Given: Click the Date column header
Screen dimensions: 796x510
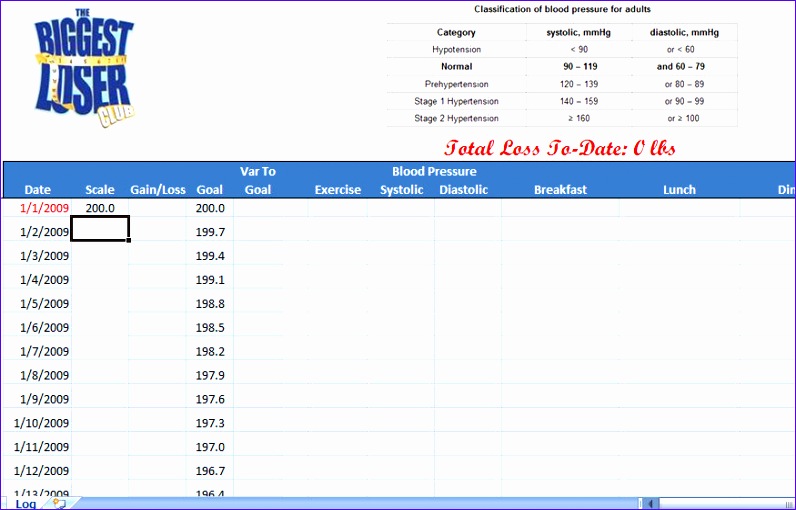Looking at the screenshot, I should point(38,189).
